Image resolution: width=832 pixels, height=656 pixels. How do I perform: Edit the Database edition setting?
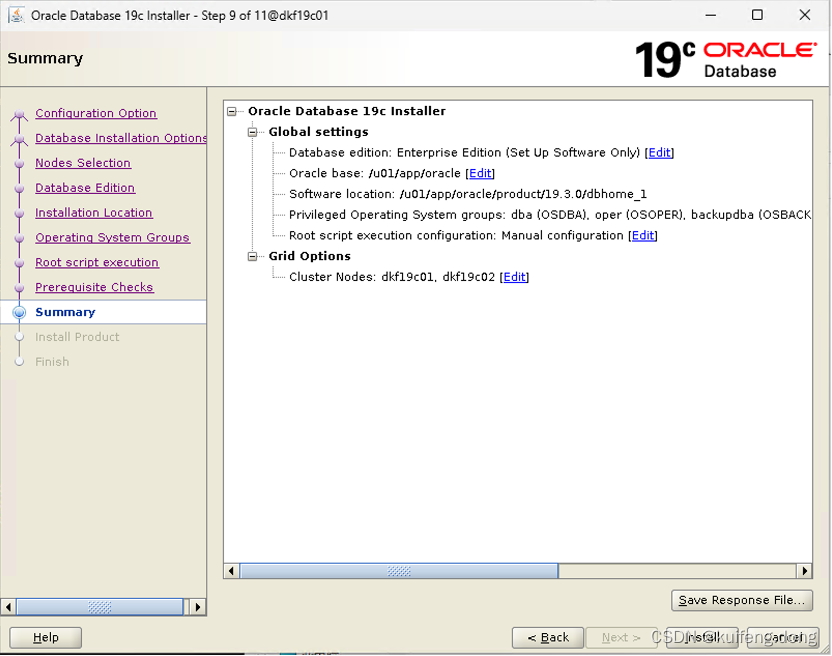point(659,153)
